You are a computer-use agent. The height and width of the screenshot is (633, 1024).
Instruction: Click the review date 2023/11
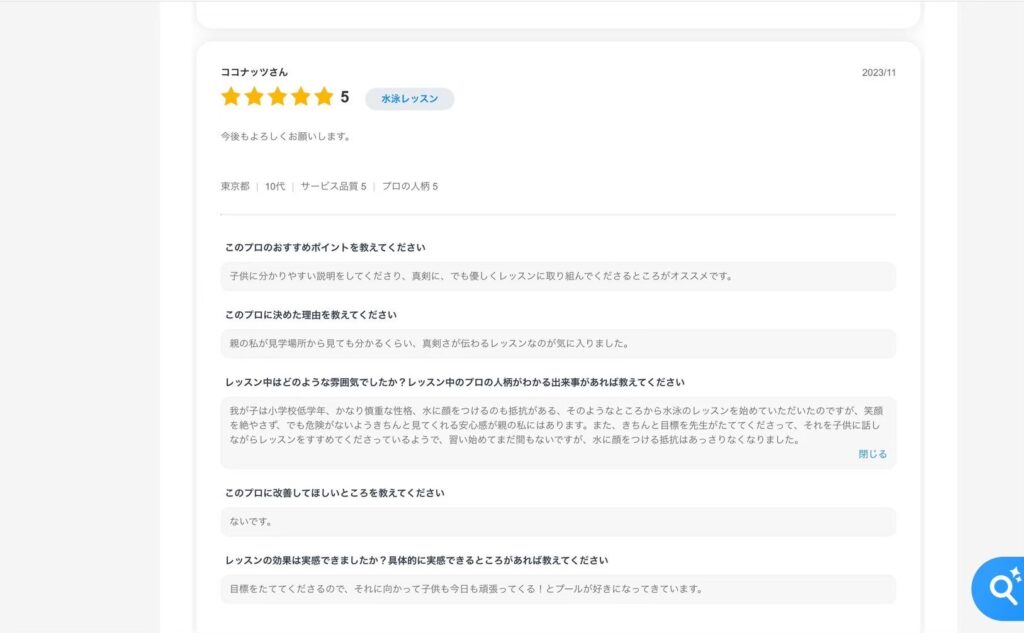[878, 72]
